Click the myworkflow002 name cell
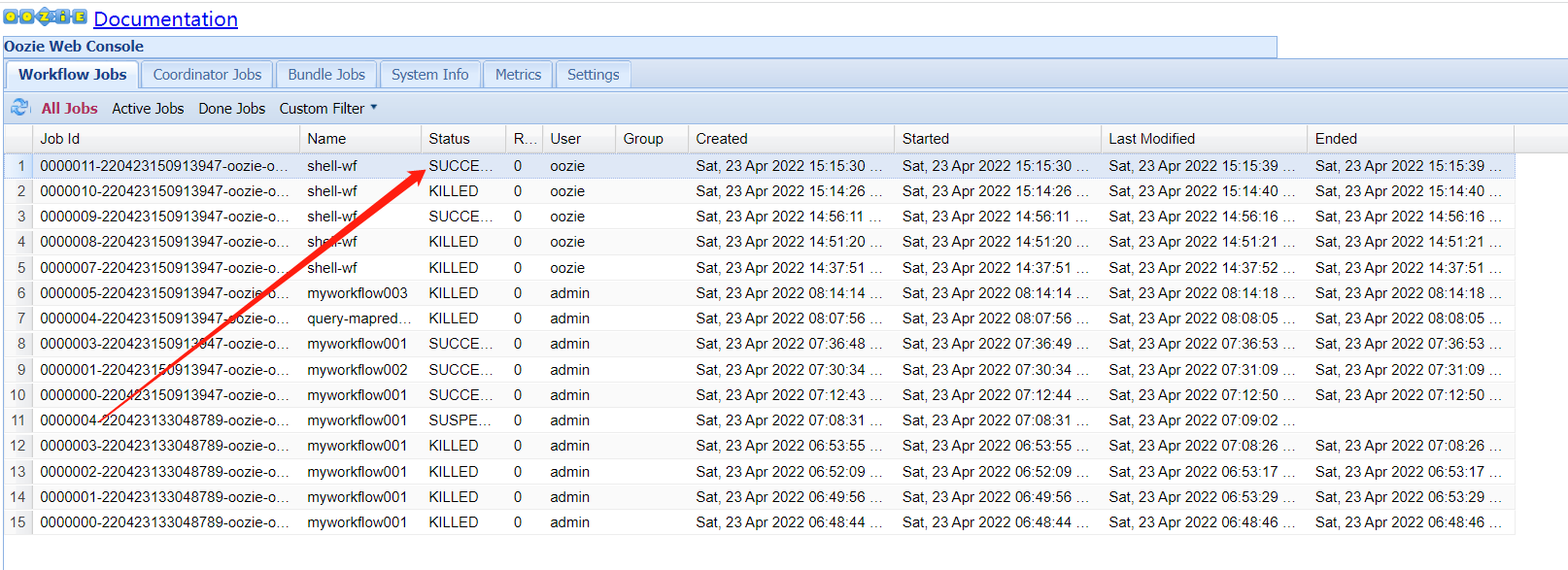Screen dimensions: 1568x570 [x=359, y=370]
